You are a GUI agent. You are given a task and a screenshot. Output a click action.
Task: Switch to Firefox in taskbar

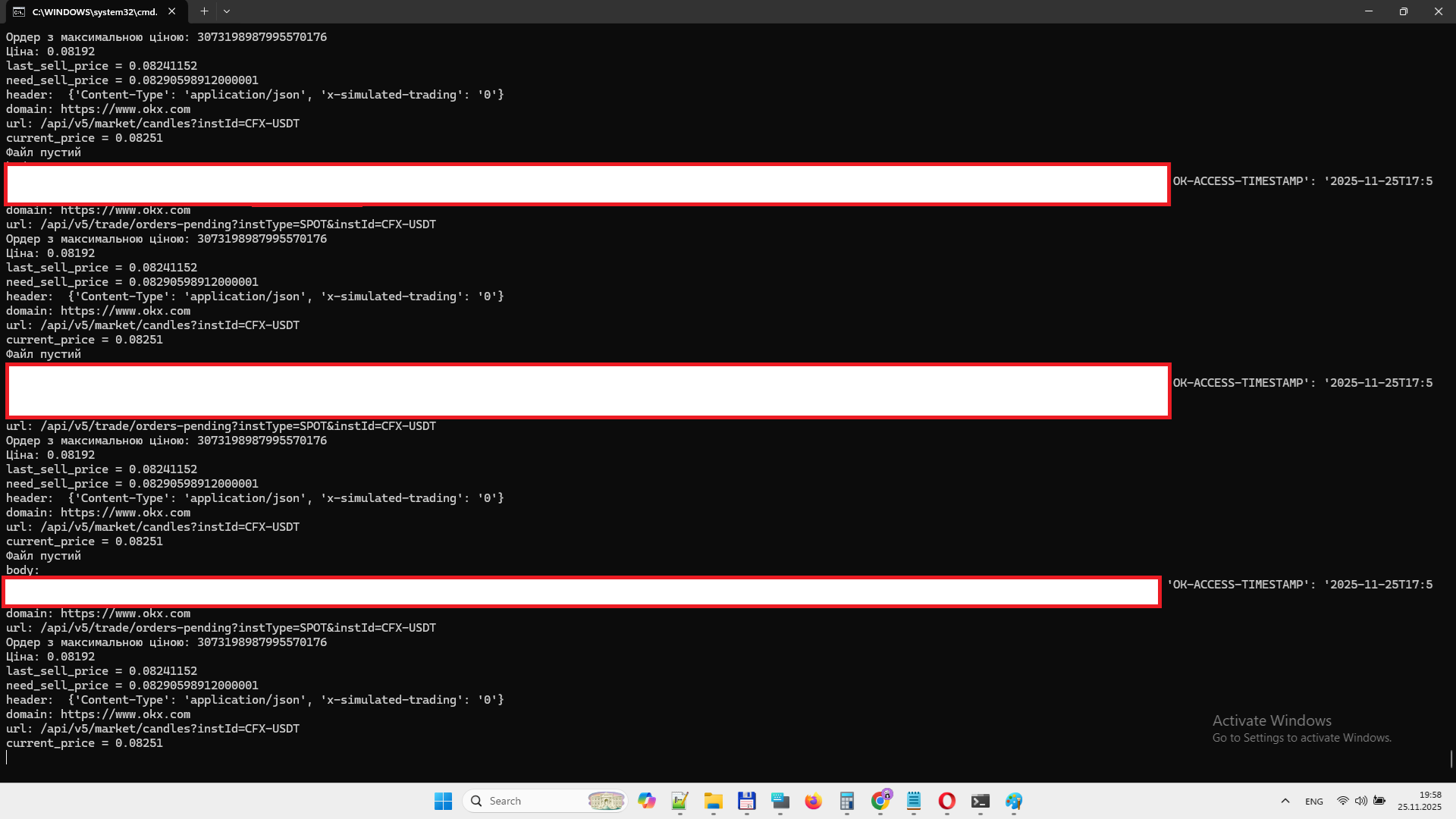pos(813,801)
